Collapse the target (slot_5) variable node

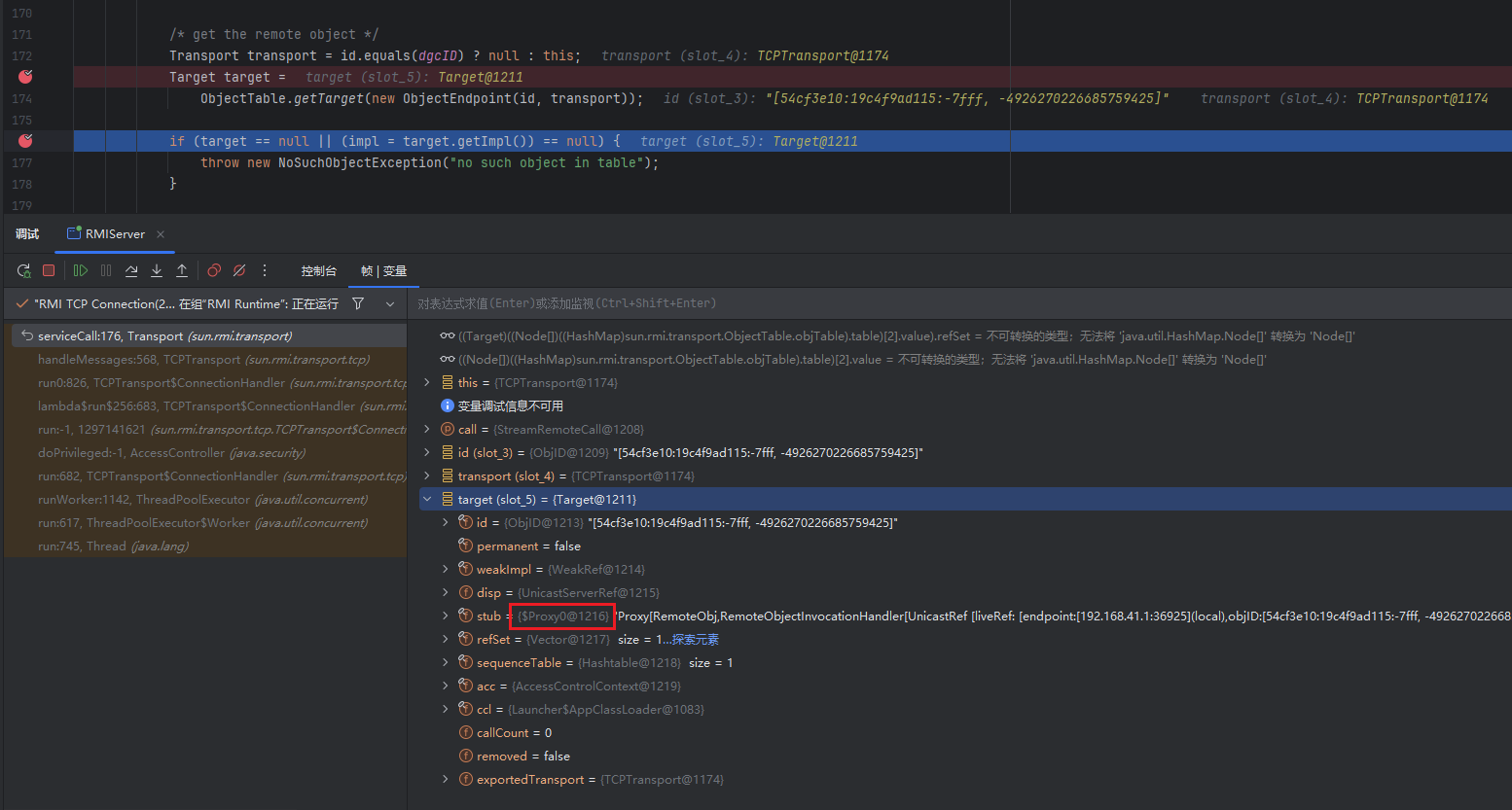pyautogui.click(x=427, y=499)
